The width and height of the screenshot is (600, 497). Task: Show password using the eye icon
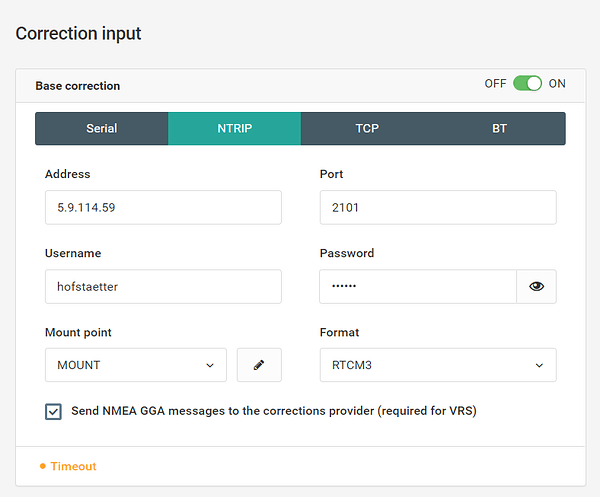point(536,287)
